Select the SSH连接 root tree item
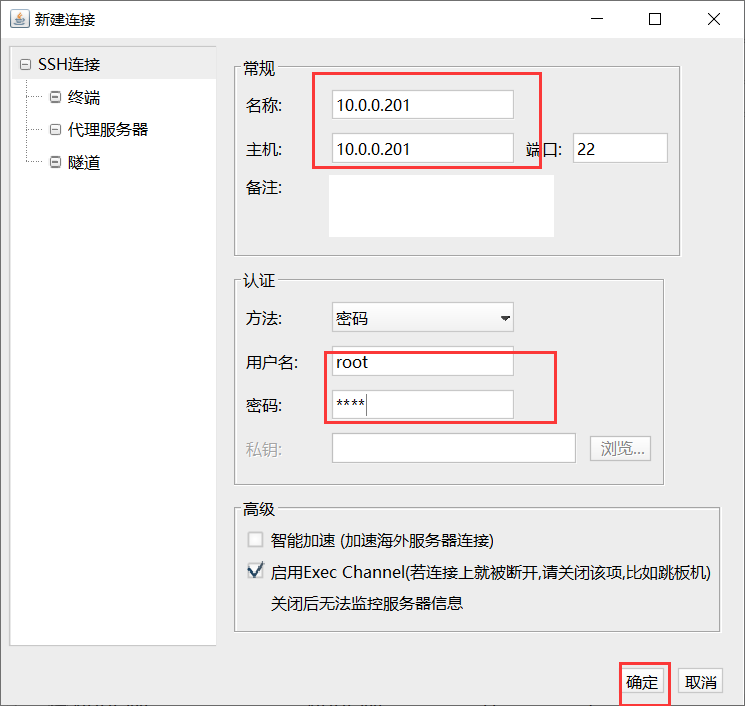Viewport: 745px width, 706px height. click(69, 64)
